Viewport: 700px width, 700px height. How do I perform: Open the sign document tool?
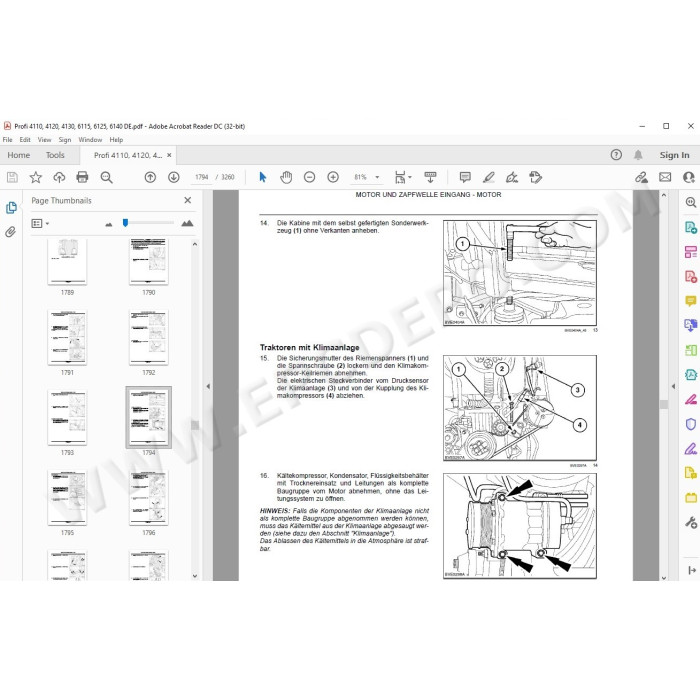tap(512, 177)
